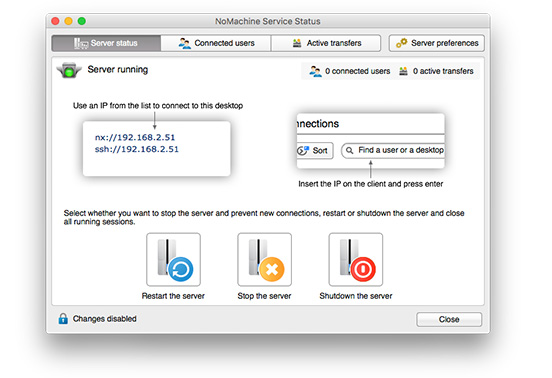Open Server preferences

point(437,43)
